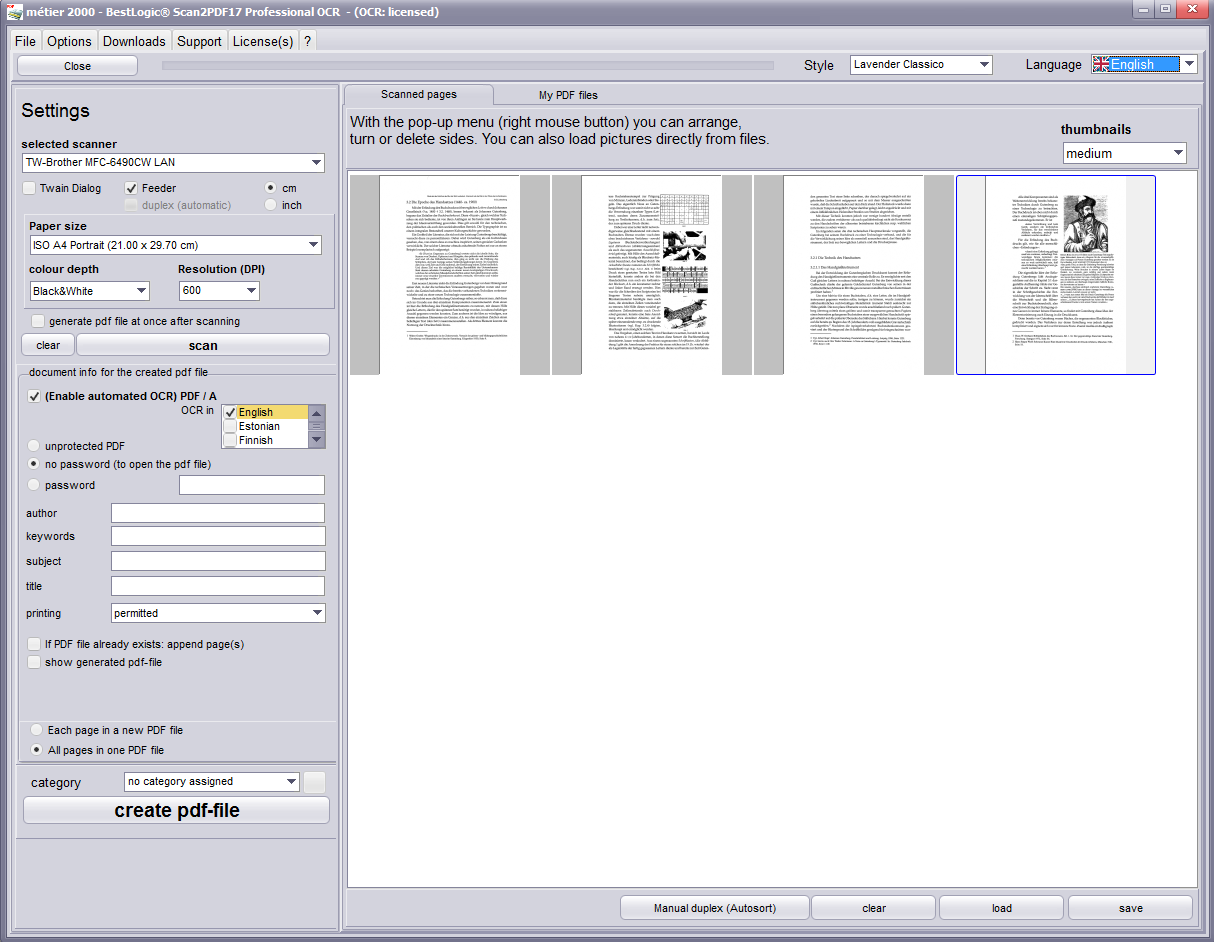Viewport: 1214px width, 942px height.
Task: Click the small square button beside category
Action: click(x=315, y=782)
